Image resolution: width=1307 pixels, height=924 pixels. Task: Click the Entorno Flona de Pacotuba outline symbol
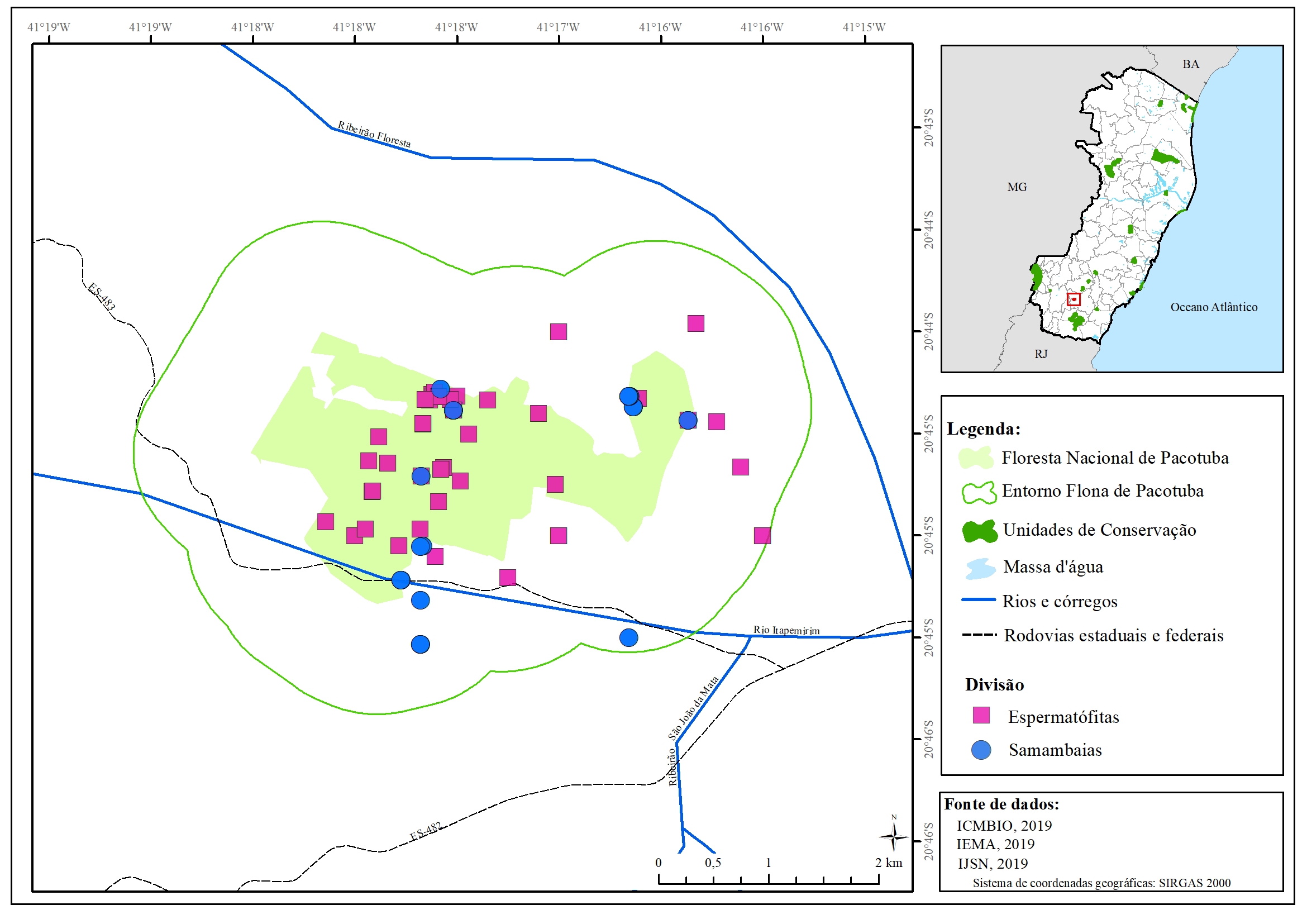[979, 492]
